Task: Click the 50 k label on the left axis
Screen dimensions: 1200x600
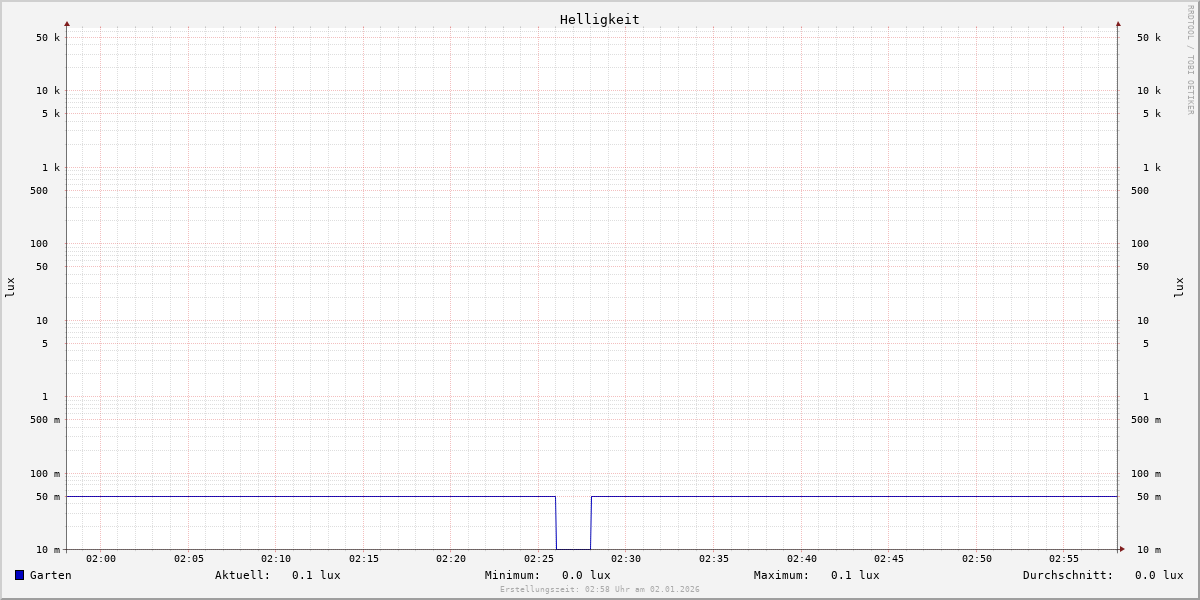Action: (48, 38)
